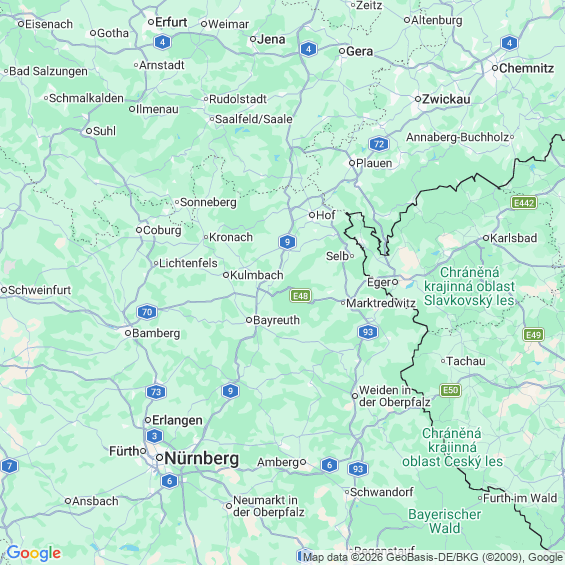The width and height of the screenshot is (565, 565).
Task: Click the Erfurt city label
Action: pyautogui.click(x=171, y=22)
